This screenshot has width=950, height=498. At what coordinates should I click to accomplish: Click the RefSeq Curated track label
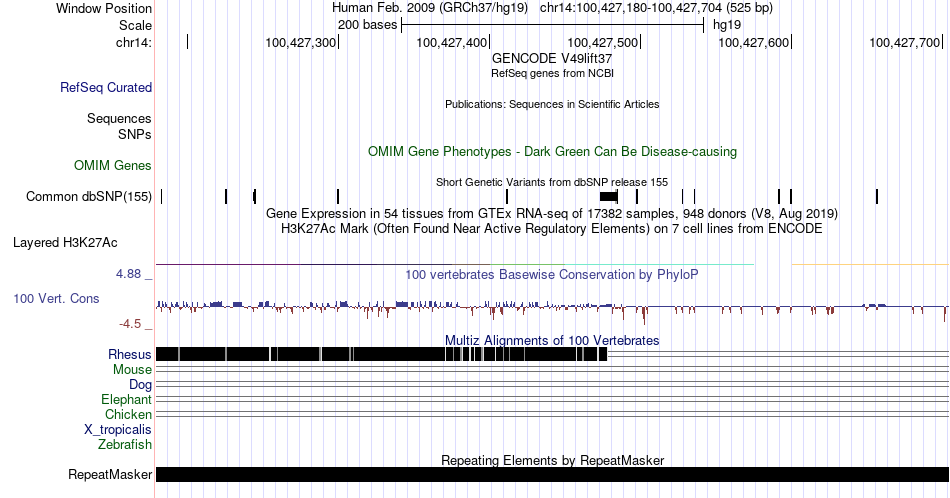[x=106, y=88]
